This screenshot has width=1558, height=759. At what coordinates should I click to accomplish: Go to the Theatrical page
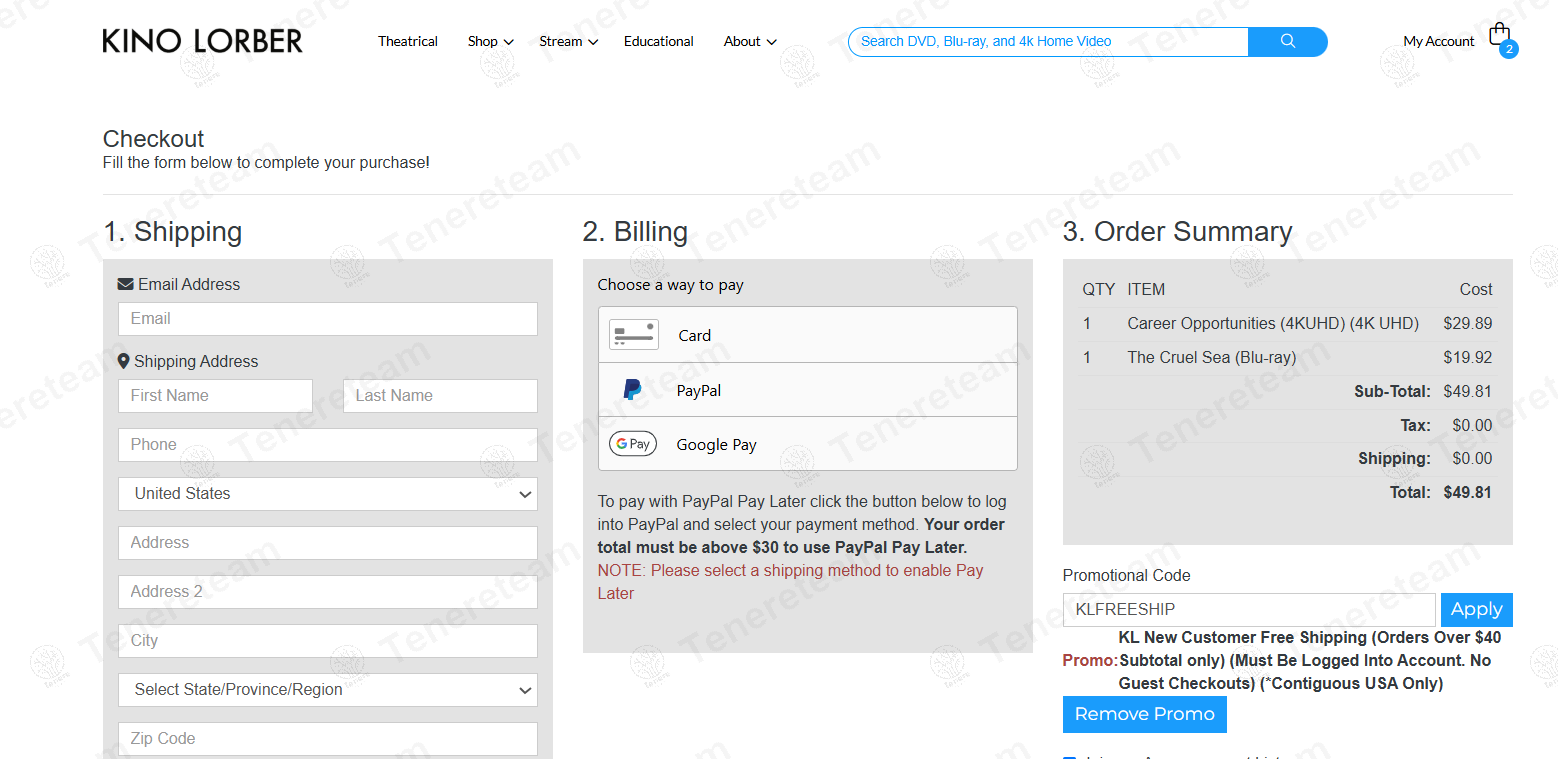coord(408,41)
